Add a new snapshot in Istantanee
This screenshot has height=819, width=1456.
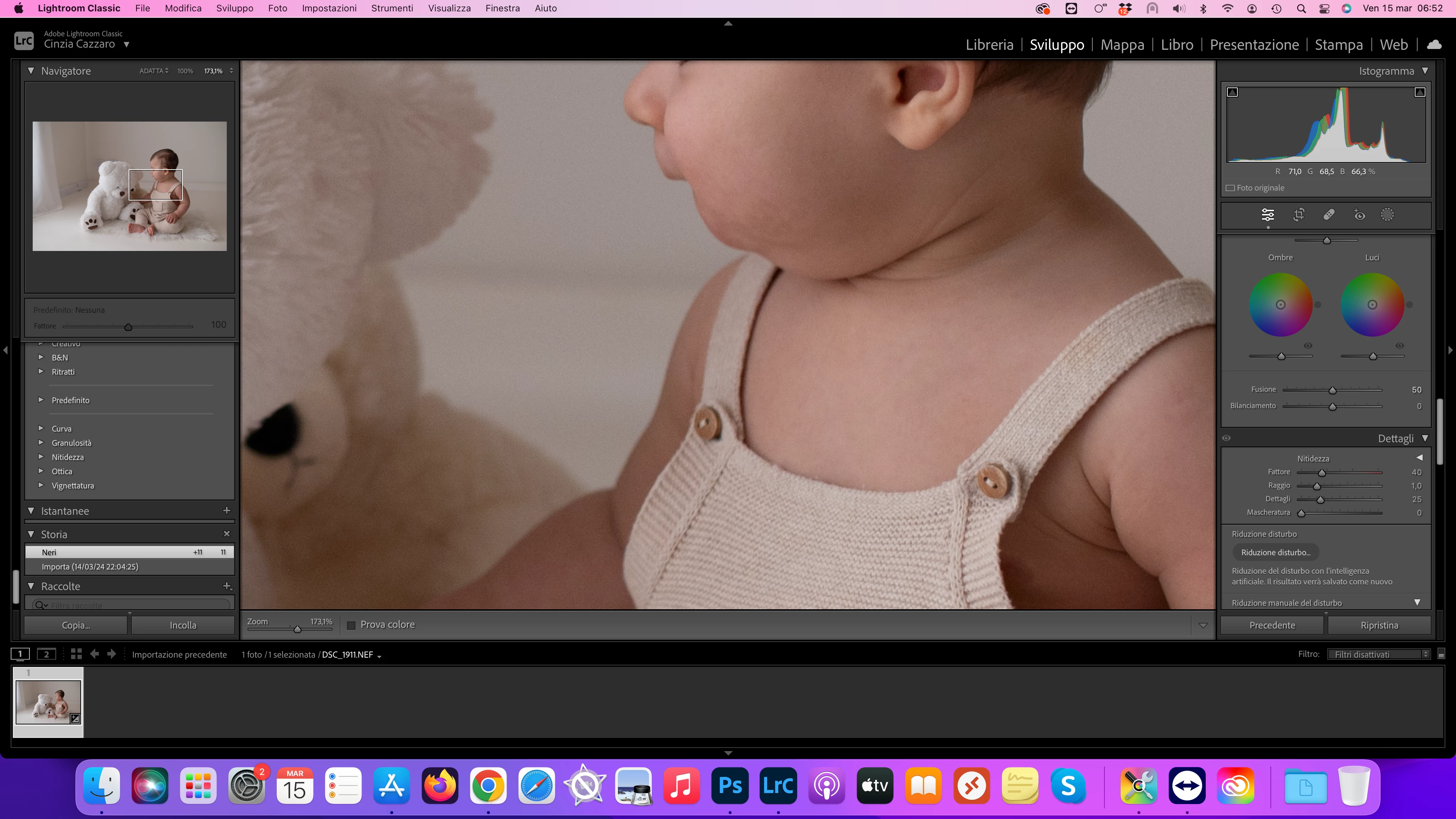click(227, 510)
